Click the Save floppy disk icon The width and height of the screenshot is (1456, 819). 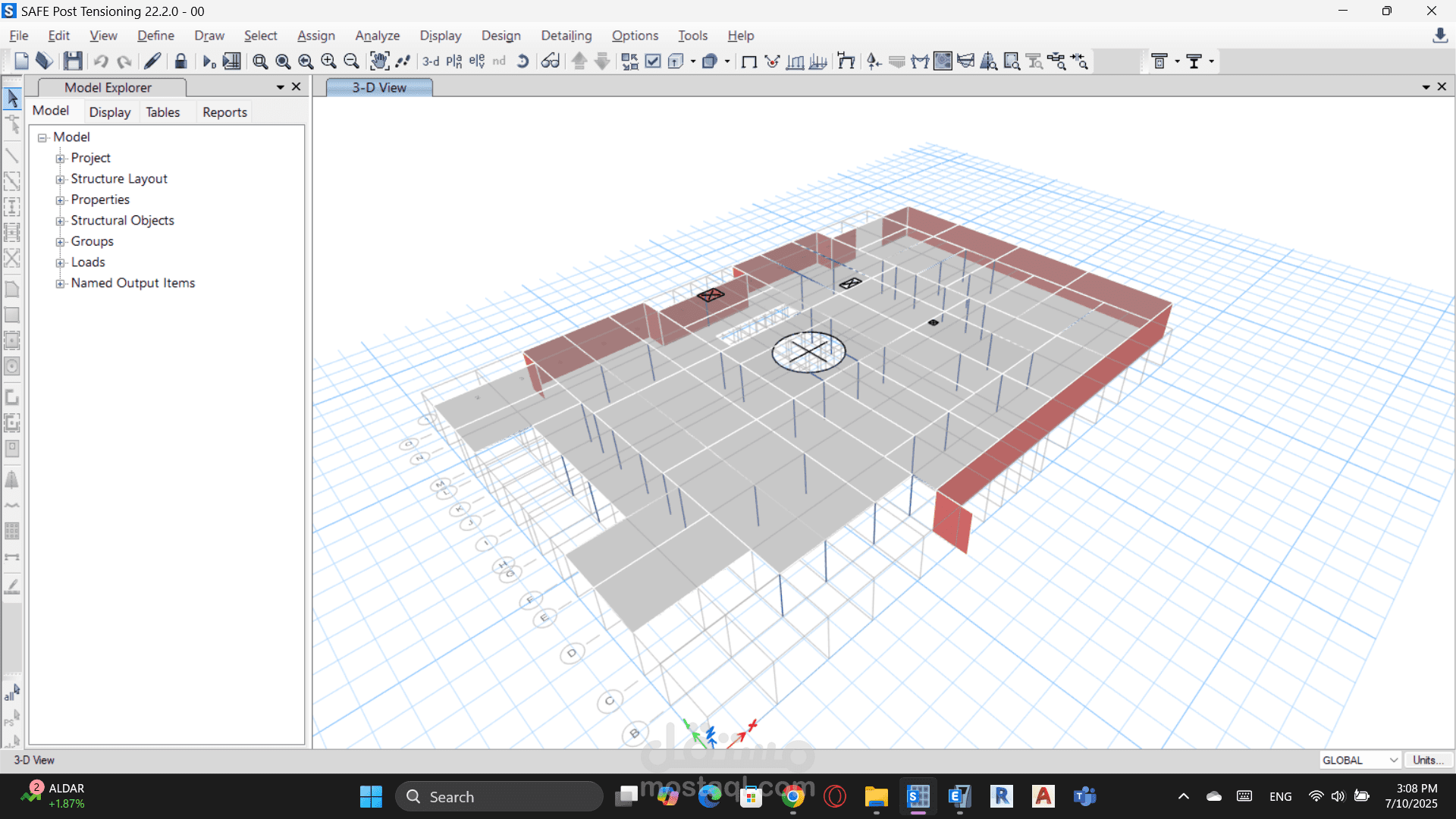pyautogui.click(x=73, y=61)
